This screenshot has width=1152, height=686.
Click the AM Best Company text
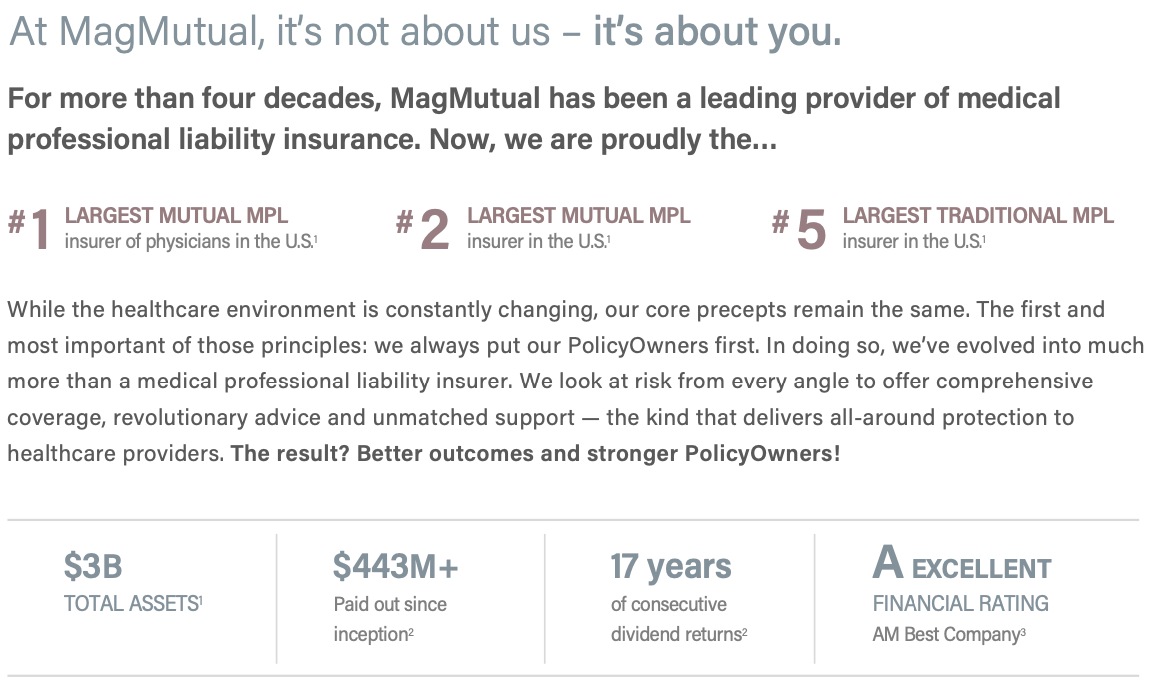[x=946, y=634]
